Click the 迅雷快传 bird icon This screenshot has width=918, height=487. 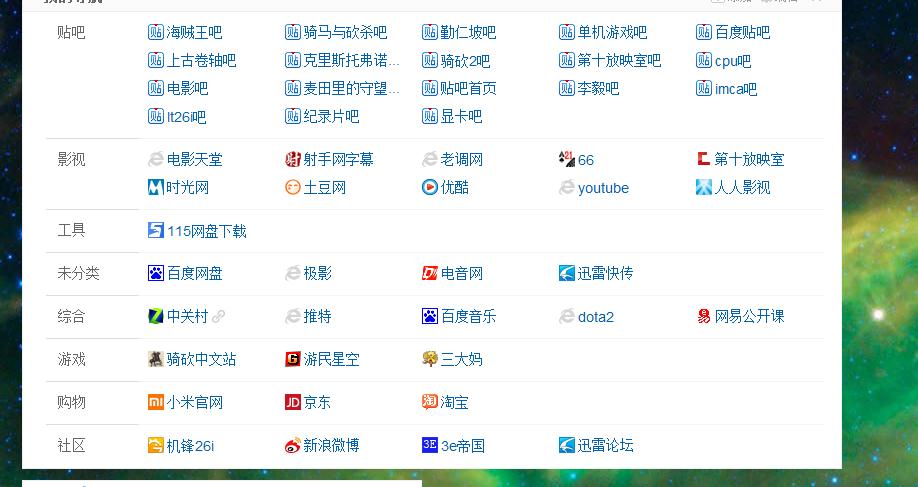[x=567, y=273]
